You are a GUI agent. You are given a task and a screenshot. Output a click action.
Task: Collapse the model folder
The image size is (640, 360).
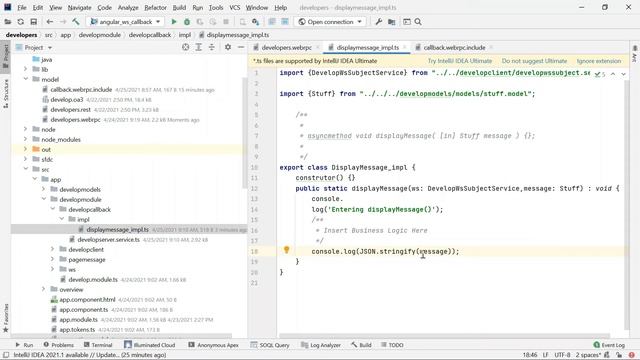click(26, 79)
